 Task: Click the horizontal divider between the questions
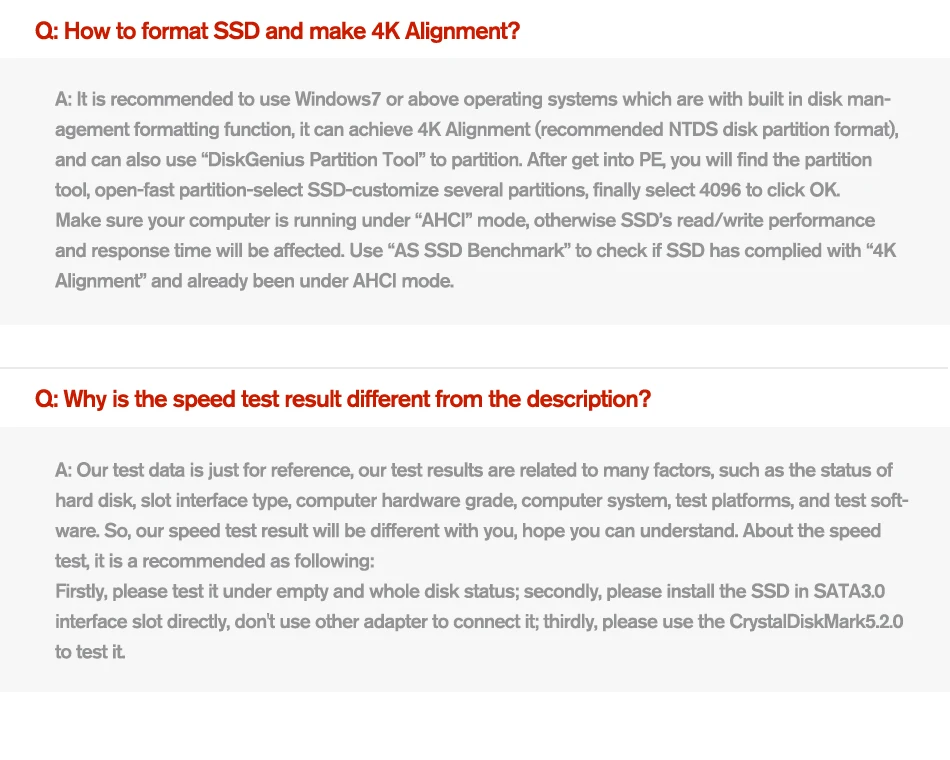[475, 367]
